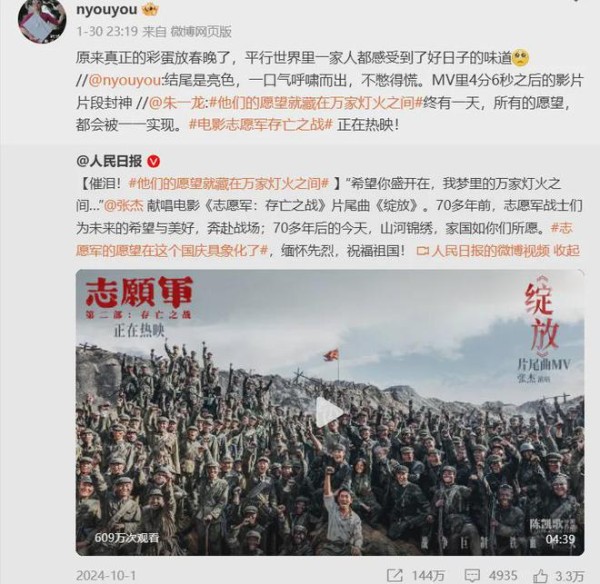Like the post with the thumbs-up icon
Image resolution: width=600 pixels, height=584 pixels.
click(541, 575)
